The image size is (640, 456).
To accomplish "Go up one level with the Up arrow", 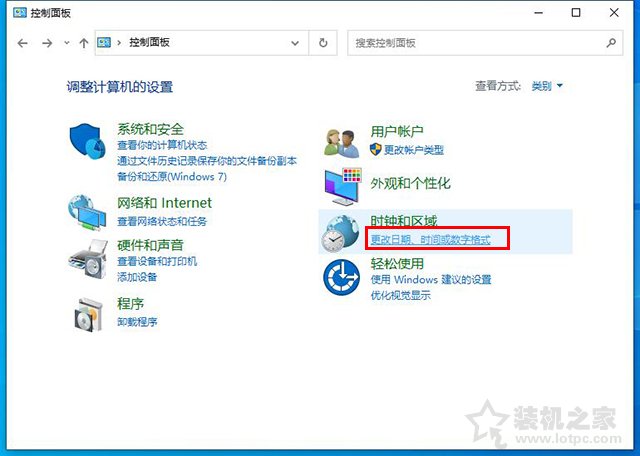I will point(84,43).
